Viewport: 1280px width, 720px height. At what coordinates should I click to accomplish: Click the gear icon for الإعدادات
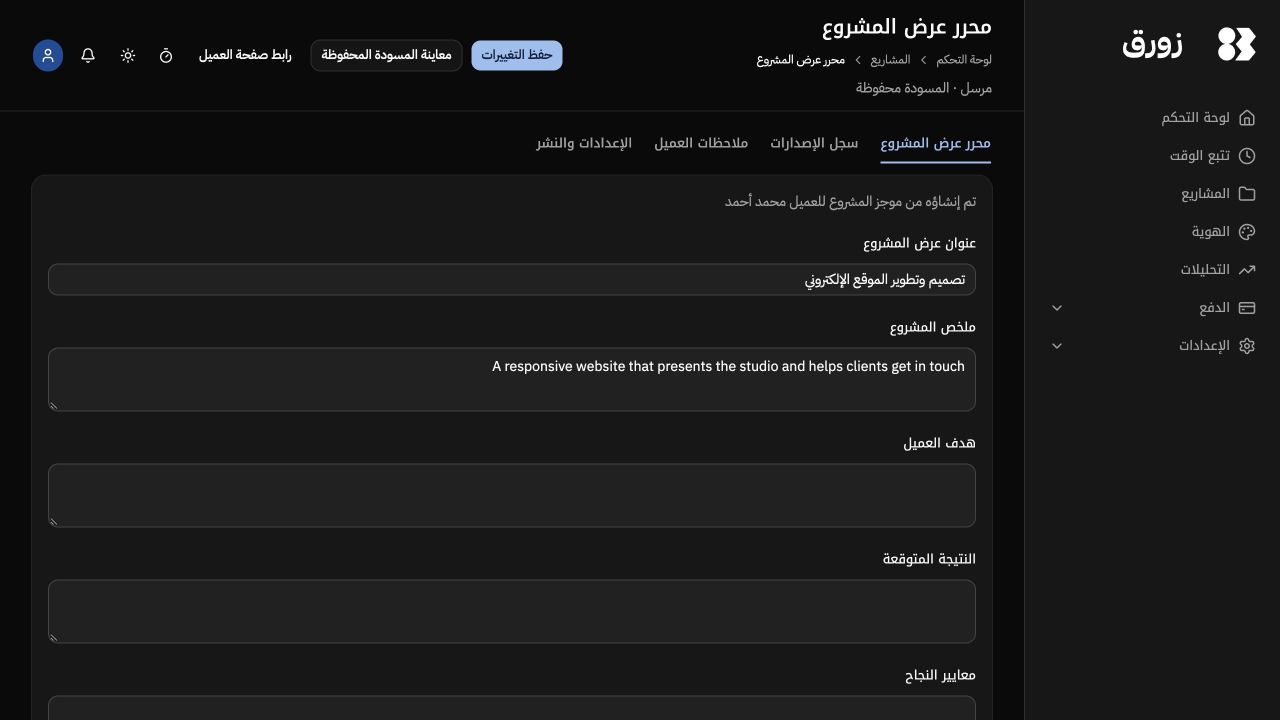(1247, 346)
